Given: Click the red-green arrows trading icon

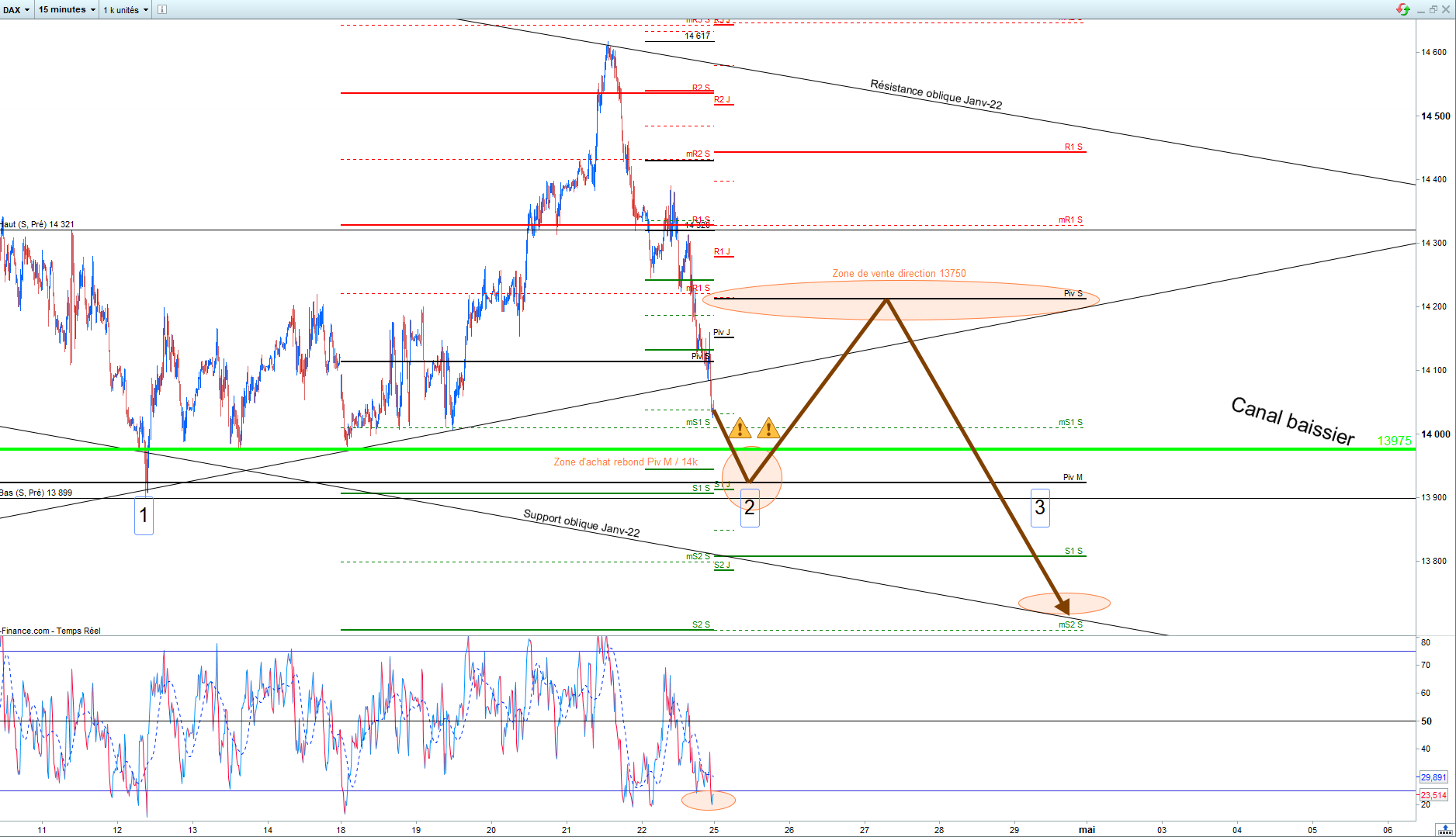Looking at the screenshot, I should tap(1402, 9).
